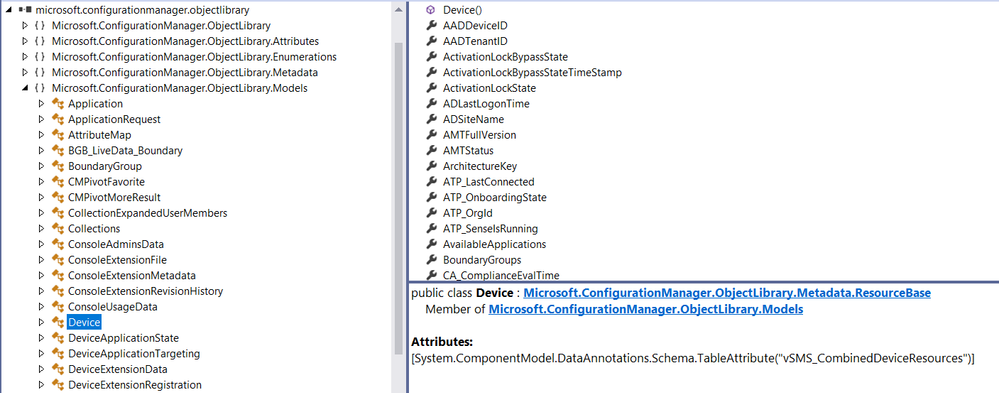Select the ConsoleExtensionRevisionHistory class
This screenshot has width=999, height=393.
click(145, 291)
